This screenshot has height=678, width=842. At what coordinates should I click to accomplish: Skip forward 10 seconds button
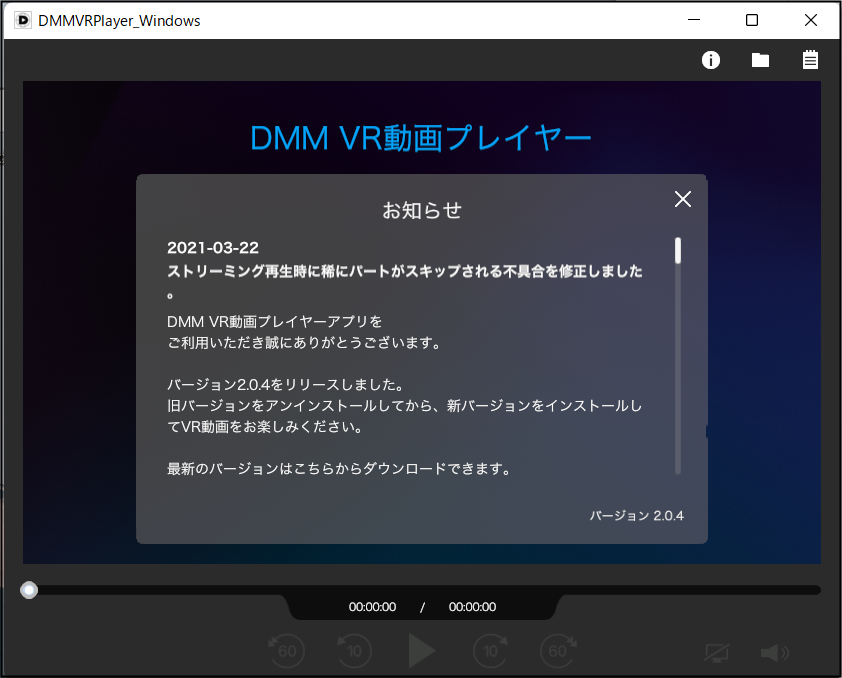[x=490, y=651]
